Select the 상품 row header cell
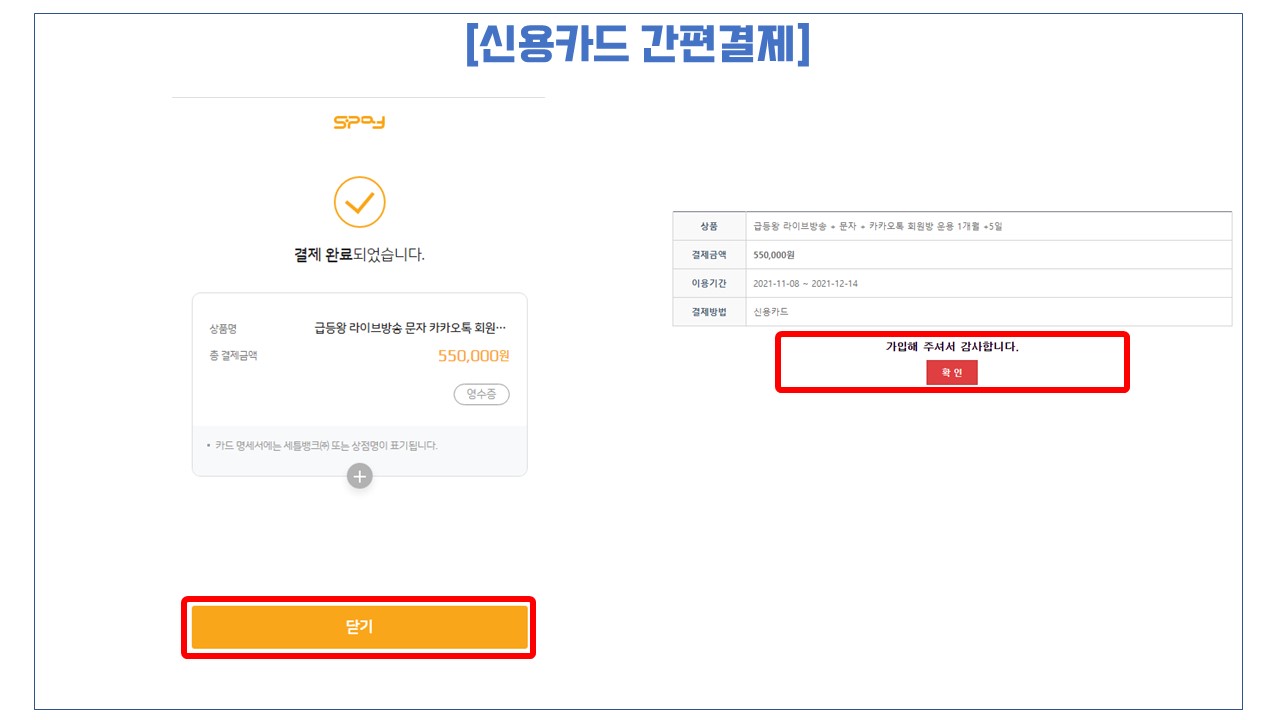The height and width of the screenshot is (720, 1280). (x=709, y=226)
